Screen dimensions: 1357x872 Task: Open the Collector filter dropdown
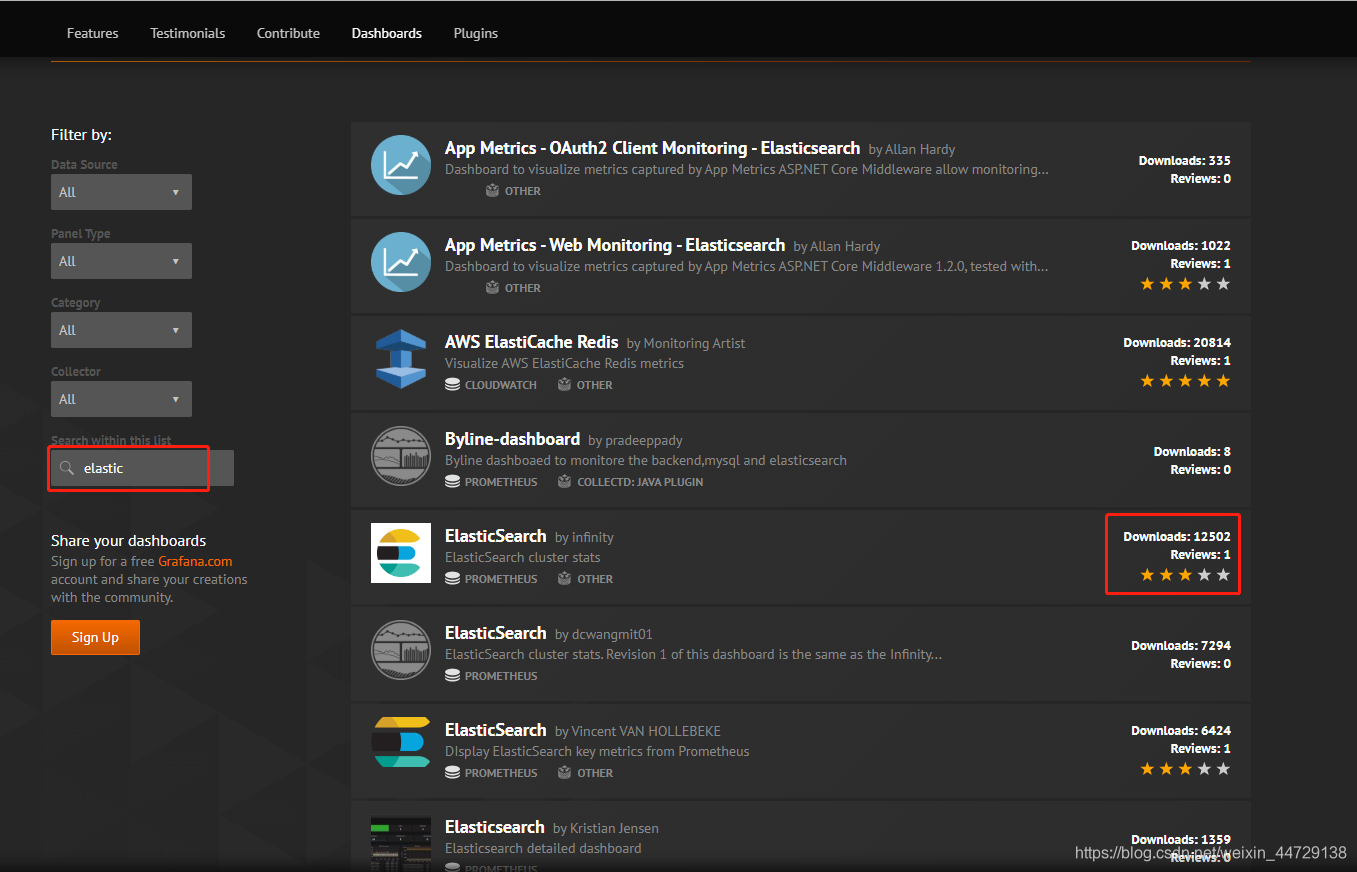click(121, 399)
